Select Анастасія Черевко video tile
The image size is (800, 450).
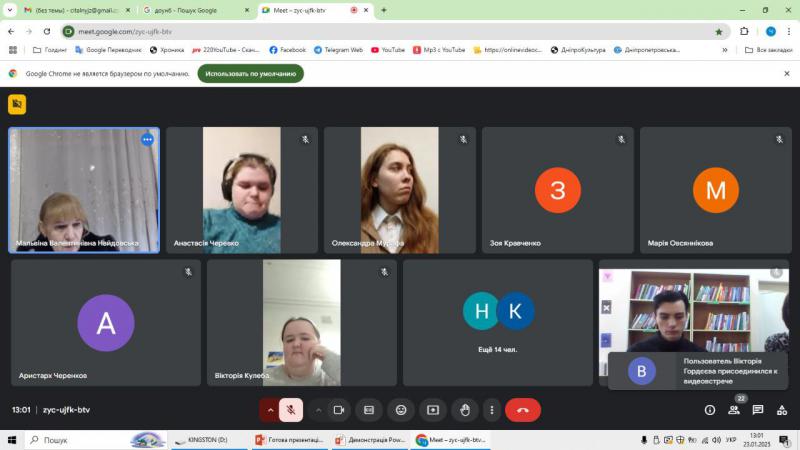pos(242,190)
